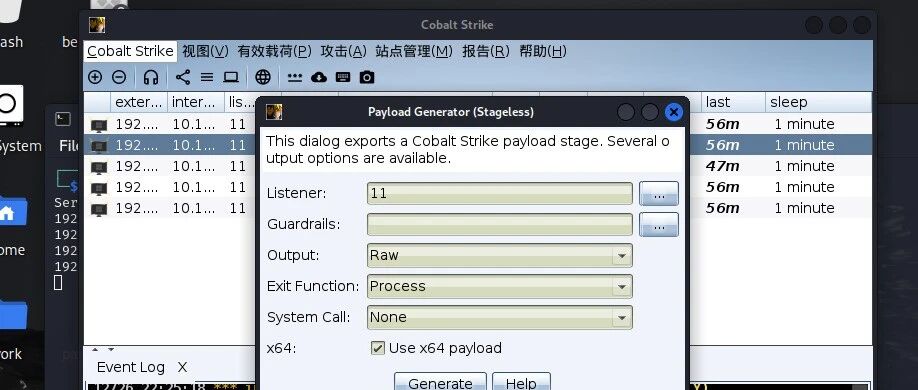918x390 pixels.
Task: Open the 视图(V) menu
Action: [205, 52]
